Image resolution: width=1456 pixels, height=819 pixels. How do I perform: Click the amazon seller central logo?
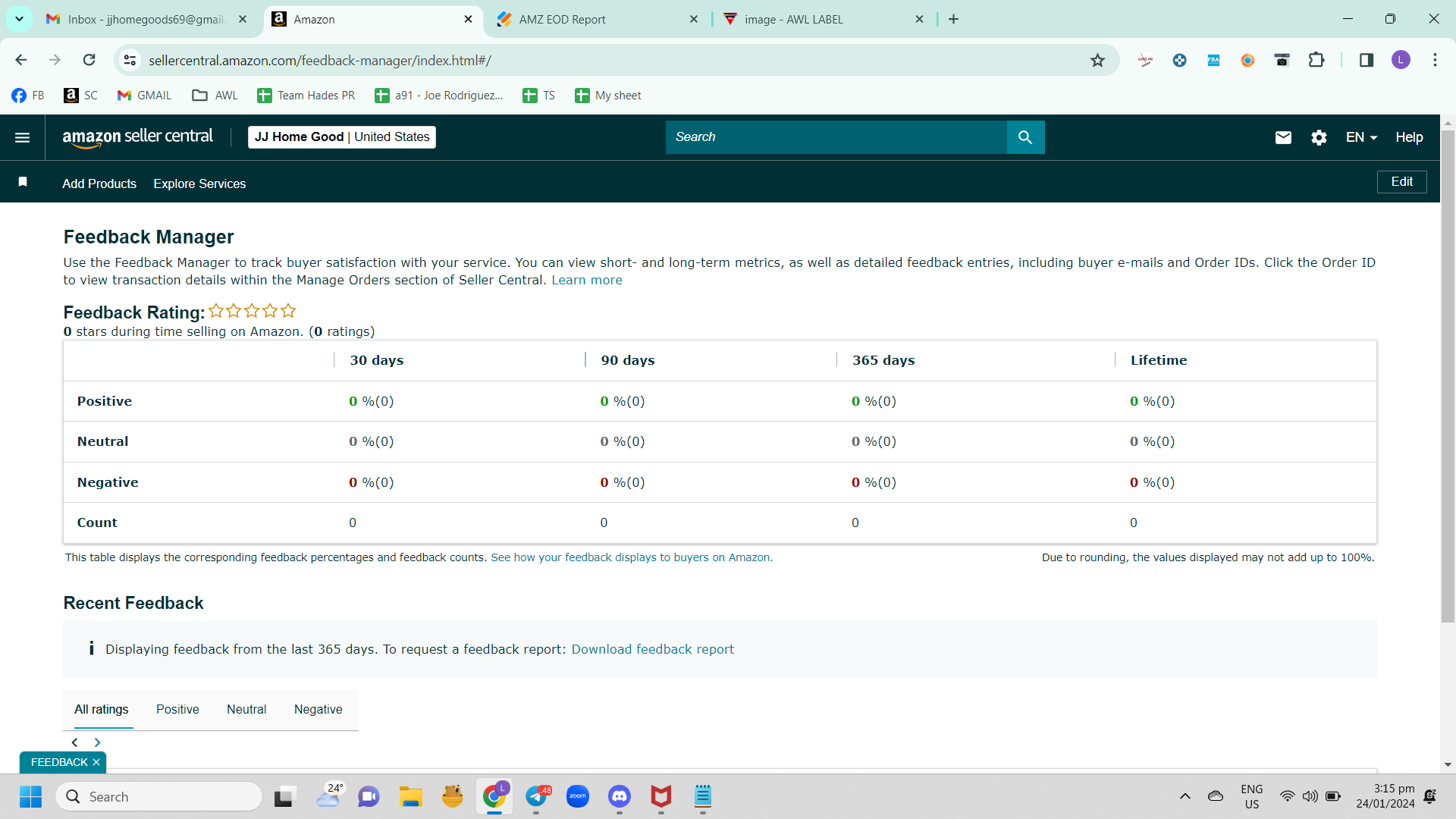click(x=137, y=137)
